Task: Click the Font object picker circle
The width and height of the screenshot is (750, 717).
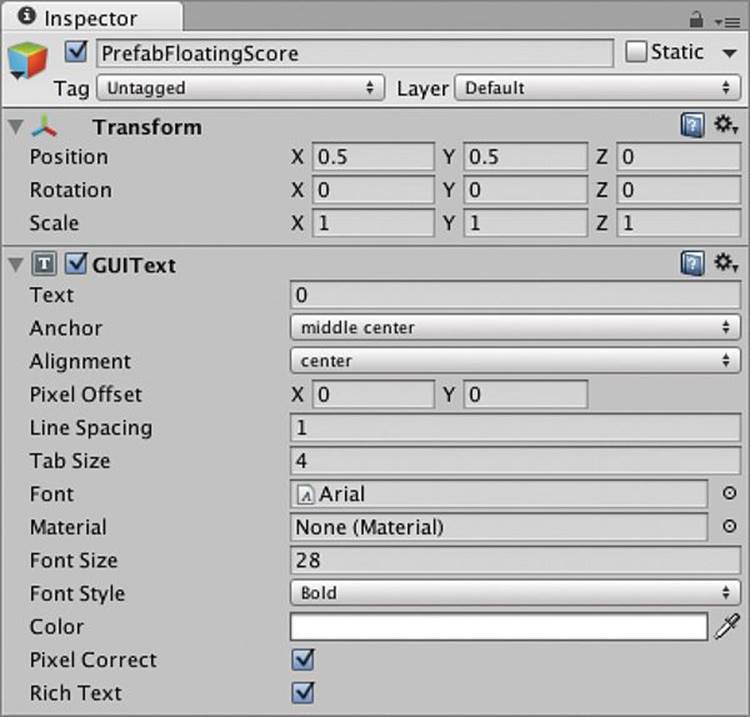Action: pos(729,493)
